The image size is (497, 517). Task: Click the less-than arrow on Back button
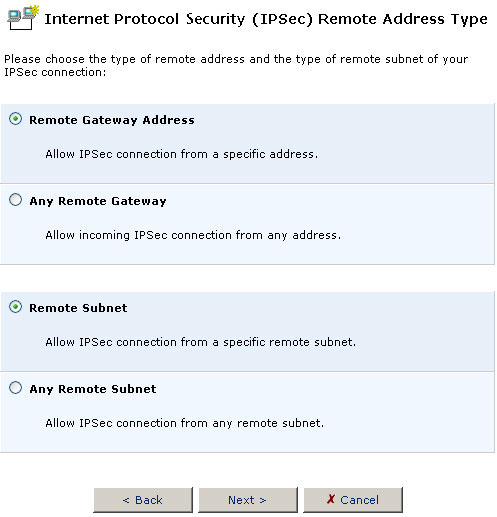[x=126, y=500]
